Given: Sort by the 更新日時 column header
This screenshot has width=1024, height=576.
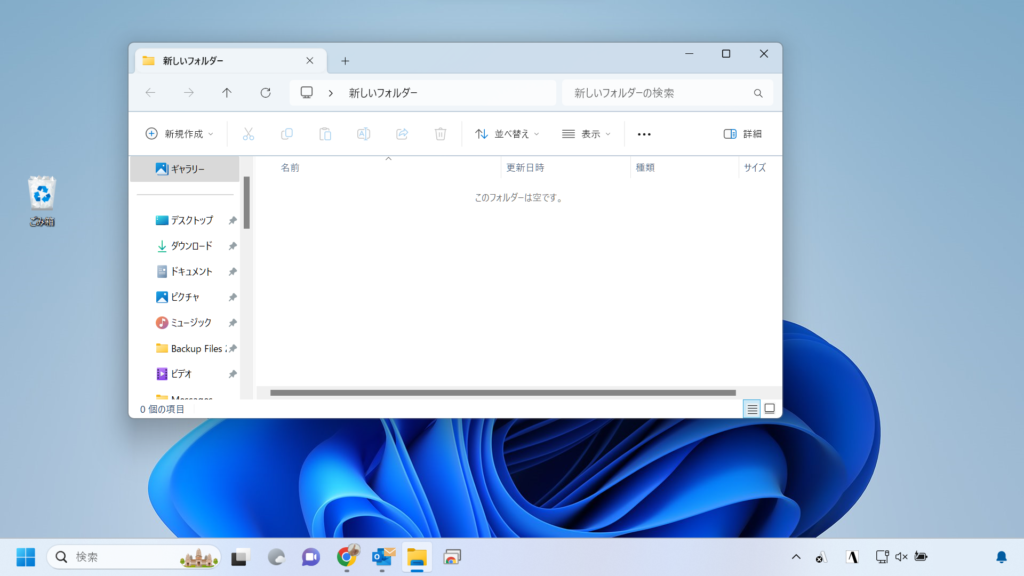Looking at the screenshot, I should tap(525, 168).
